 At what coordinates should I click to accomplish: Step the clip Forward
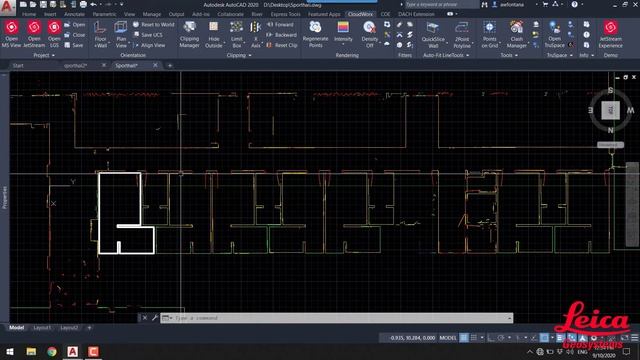[280, 24]
